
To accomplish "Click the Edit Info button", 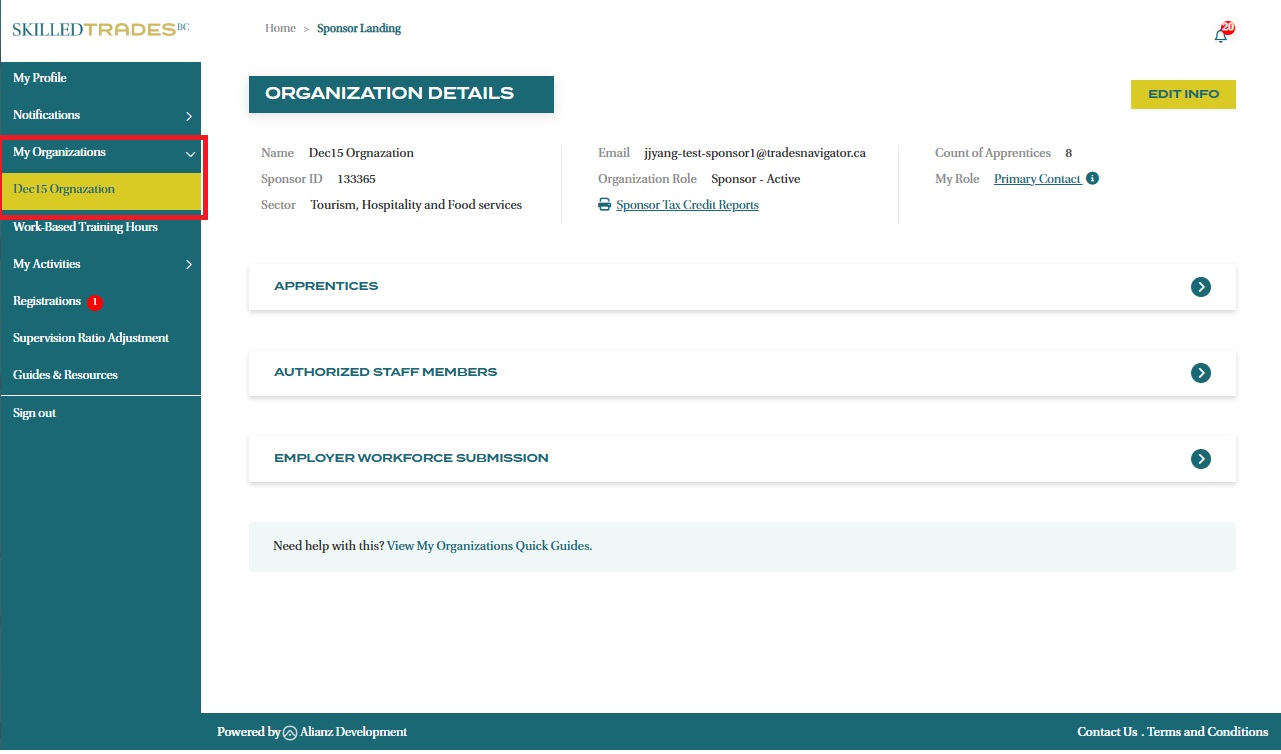I will (1183, 94).
